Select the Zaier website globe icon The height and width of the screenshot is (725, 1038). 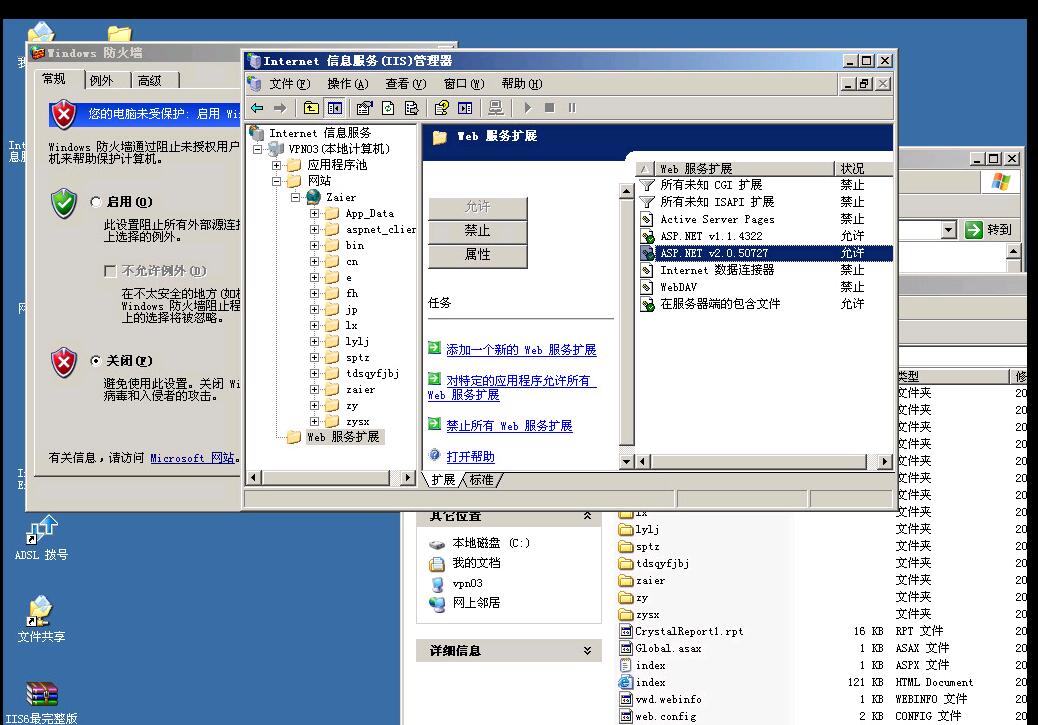point(314,197)
